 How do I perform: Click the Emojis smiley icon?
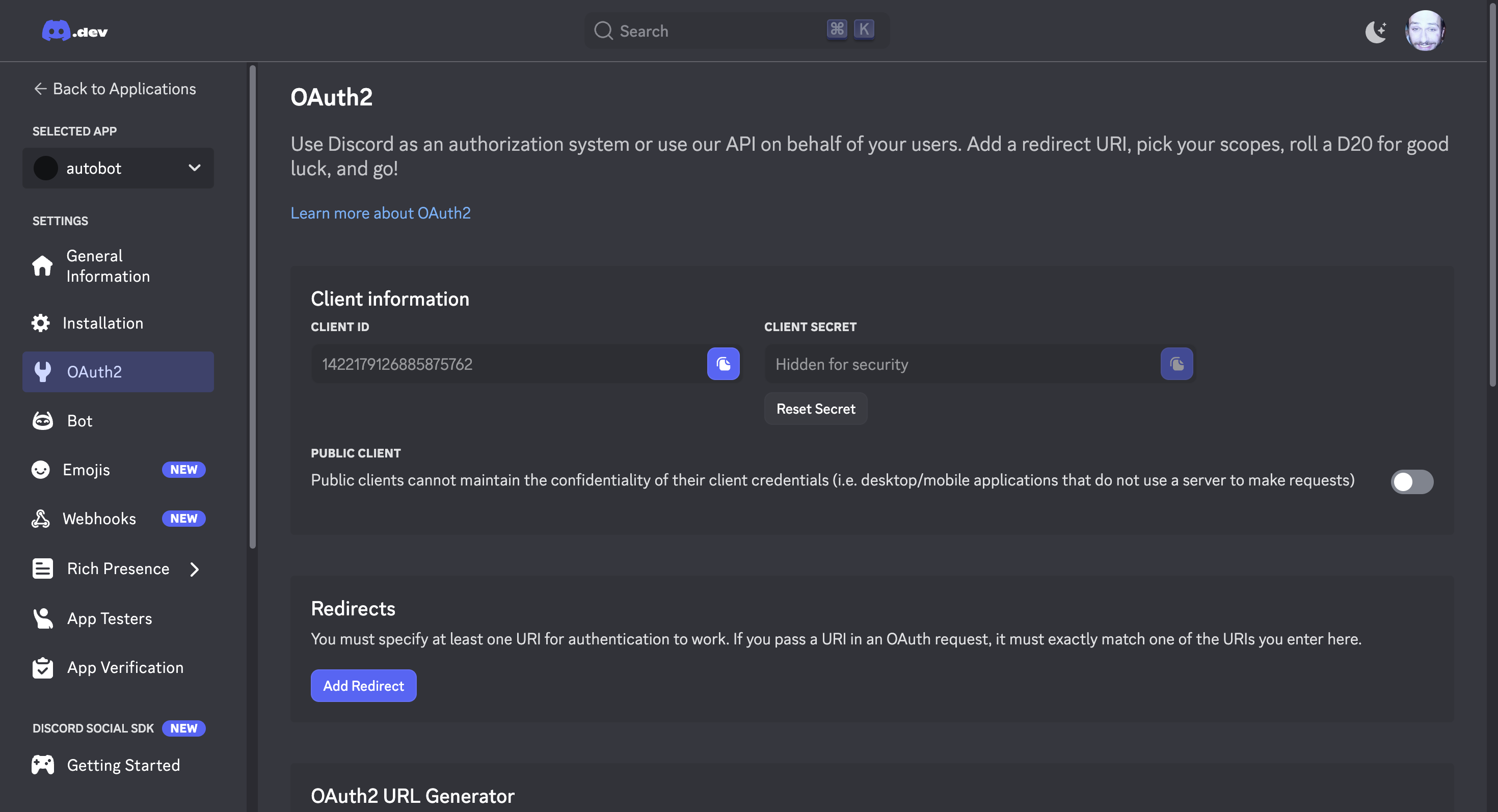41,470
